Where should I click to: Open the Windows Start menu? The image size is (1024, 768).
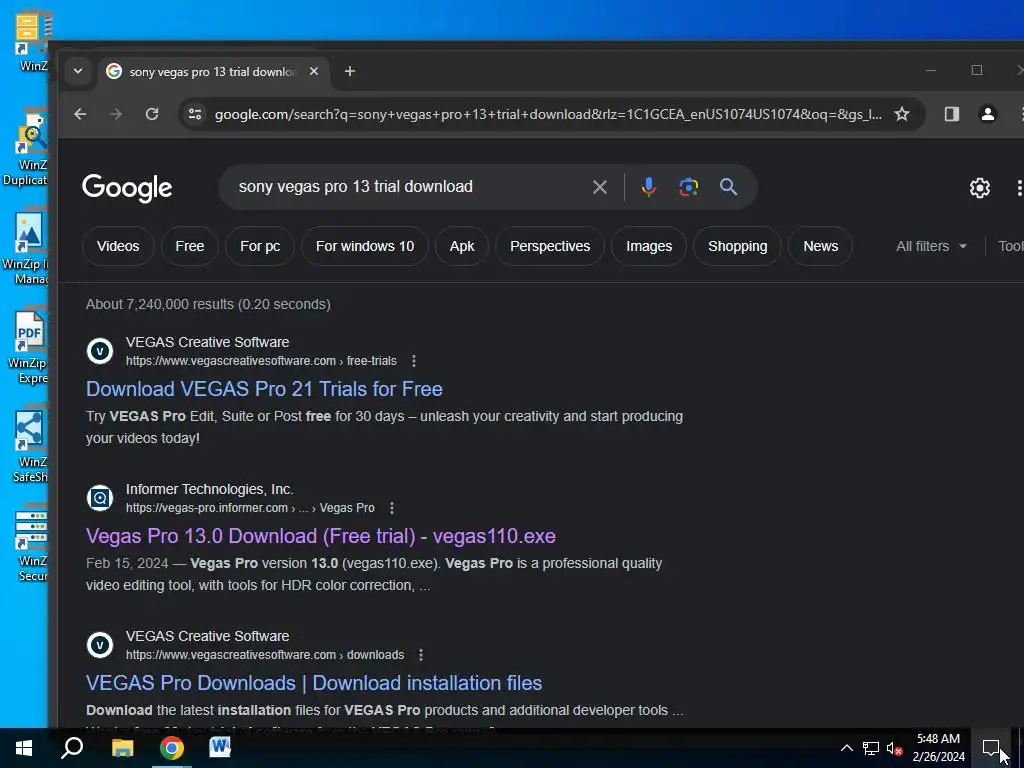coord(24,748)
